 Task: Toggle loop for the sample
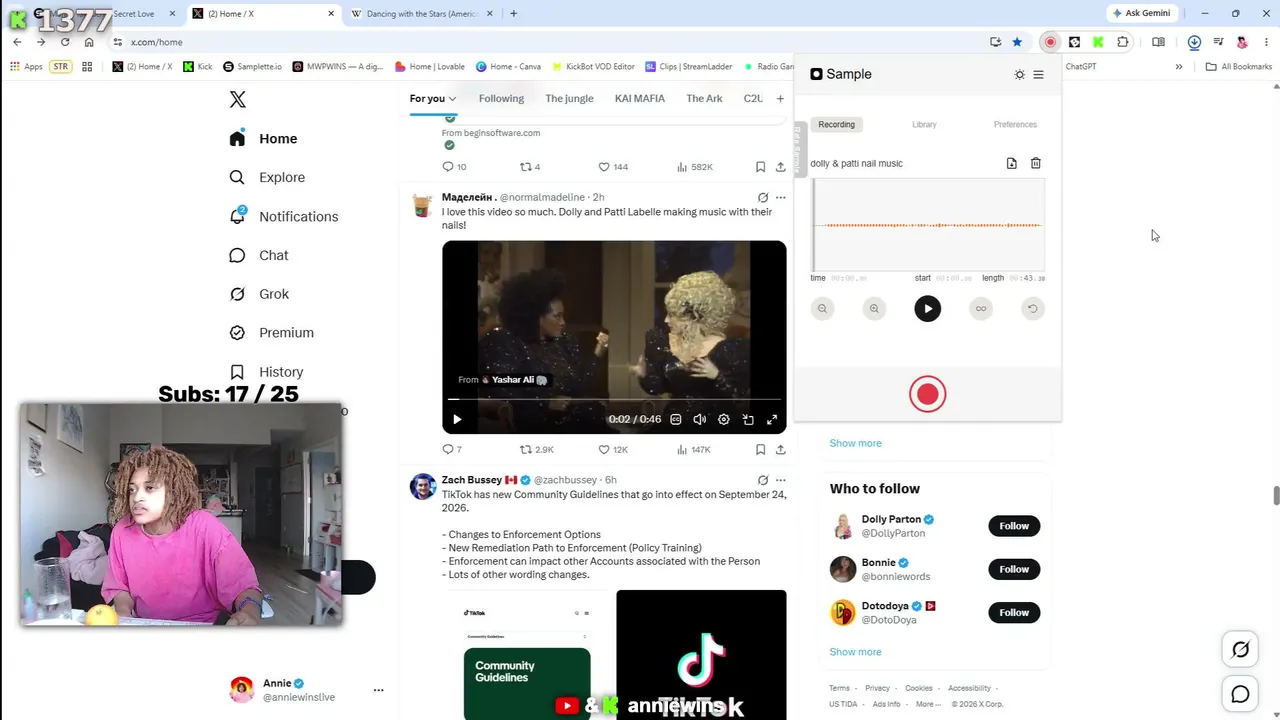click(x=981, y=308)
